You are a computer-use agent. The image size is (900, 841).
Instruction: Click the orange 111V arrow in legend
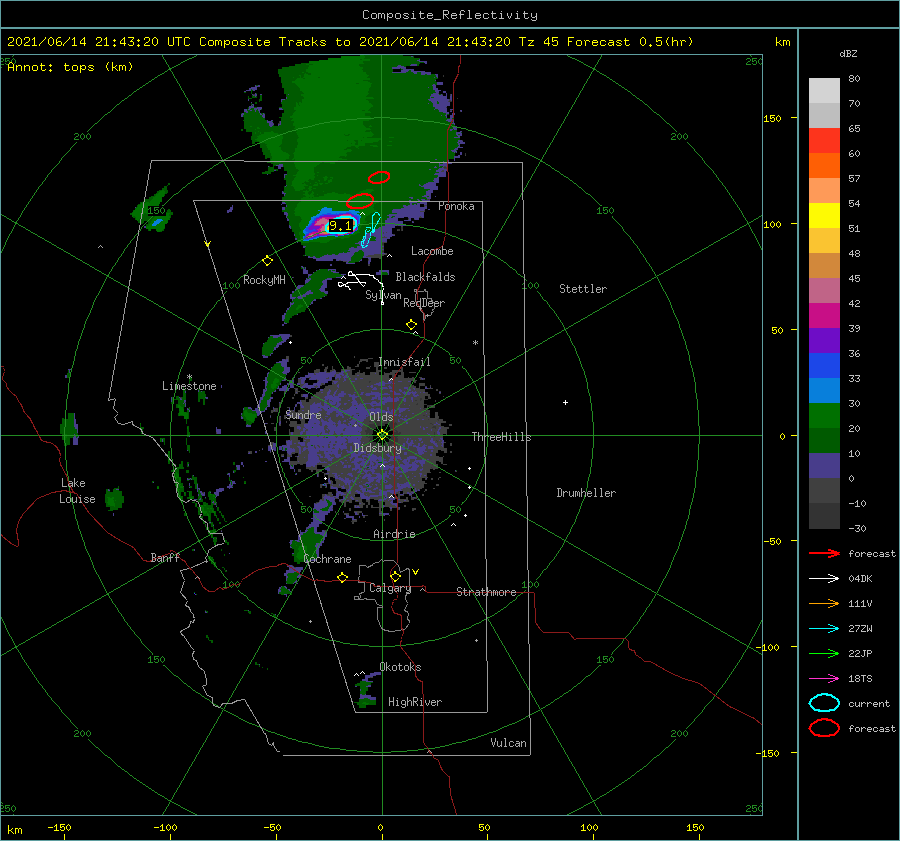pyautogui.click(x=824, y=603)
